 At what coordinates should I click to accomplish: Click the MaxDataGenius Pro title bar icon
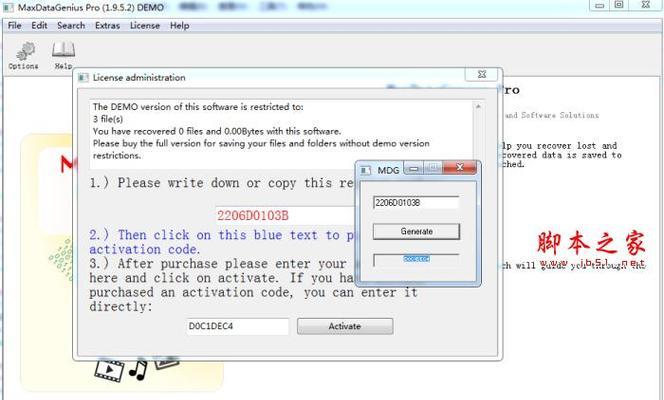click(8, 7)
